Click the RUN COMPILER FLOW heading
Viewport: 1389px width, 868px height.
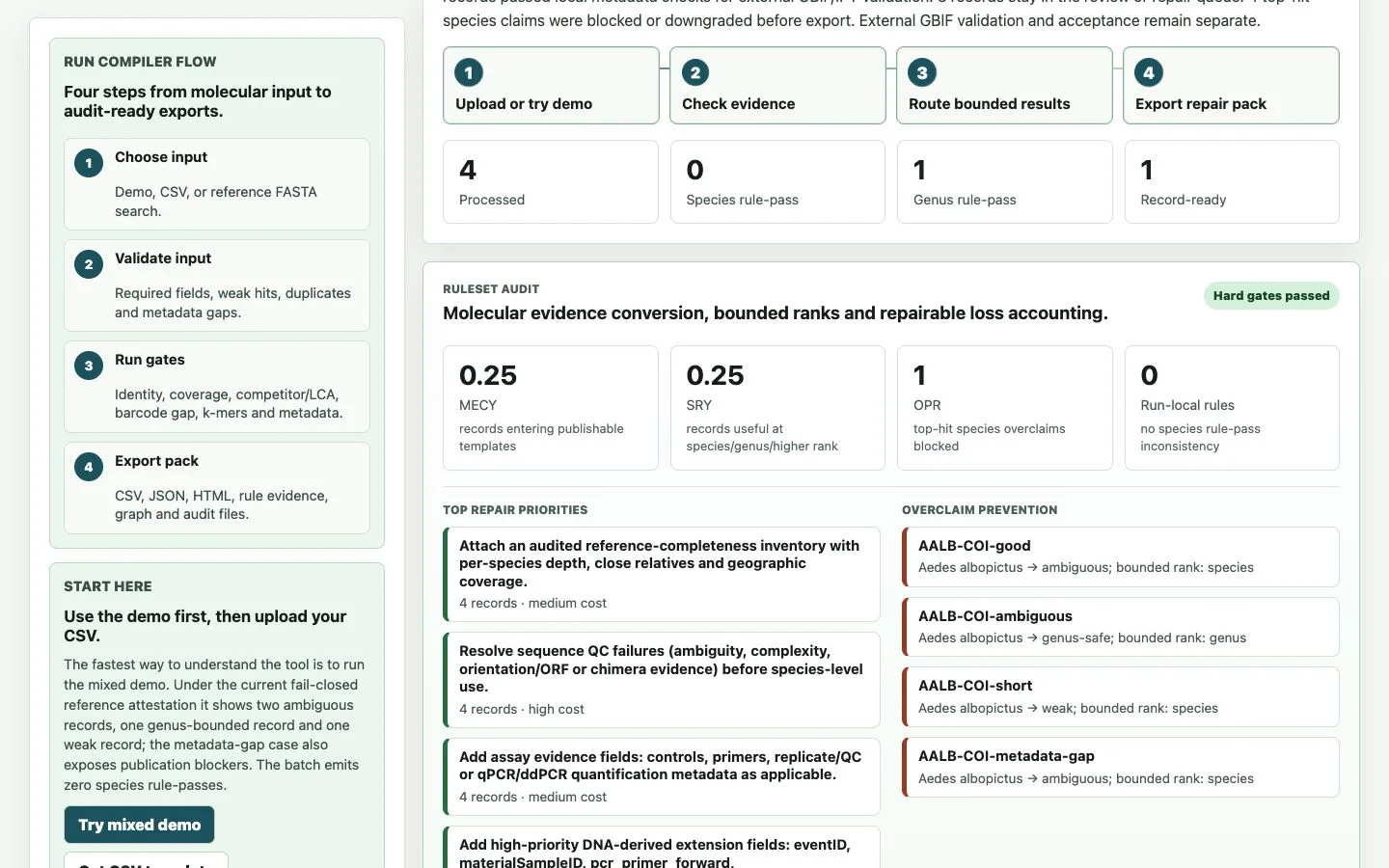click(140, 62)
